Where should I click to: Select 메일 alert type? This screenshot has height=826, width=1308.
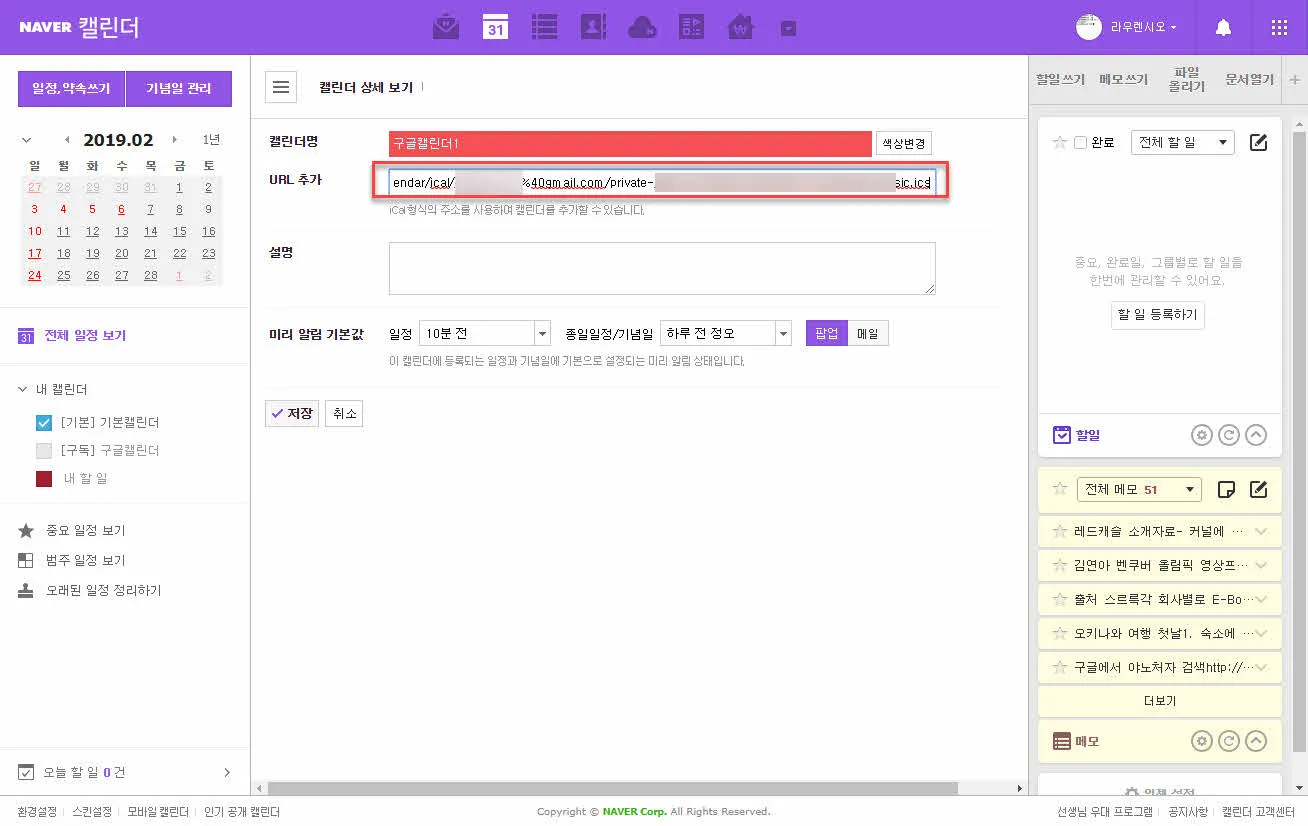[868, 333]
